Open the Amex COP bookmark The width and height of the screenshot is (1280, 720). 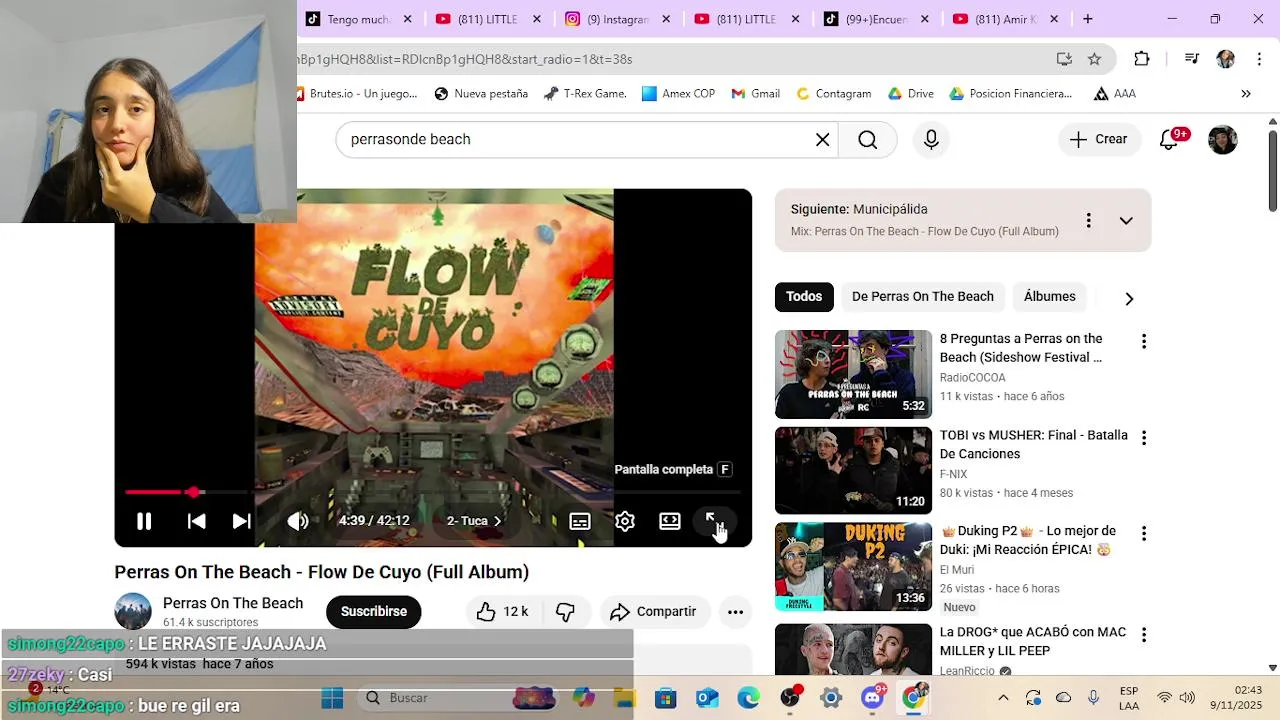679,94
